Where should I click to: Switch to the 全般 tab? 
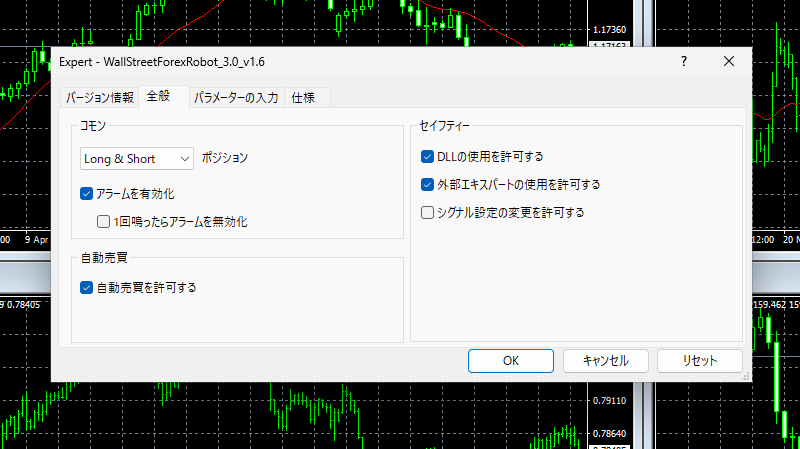pos(158,97)
